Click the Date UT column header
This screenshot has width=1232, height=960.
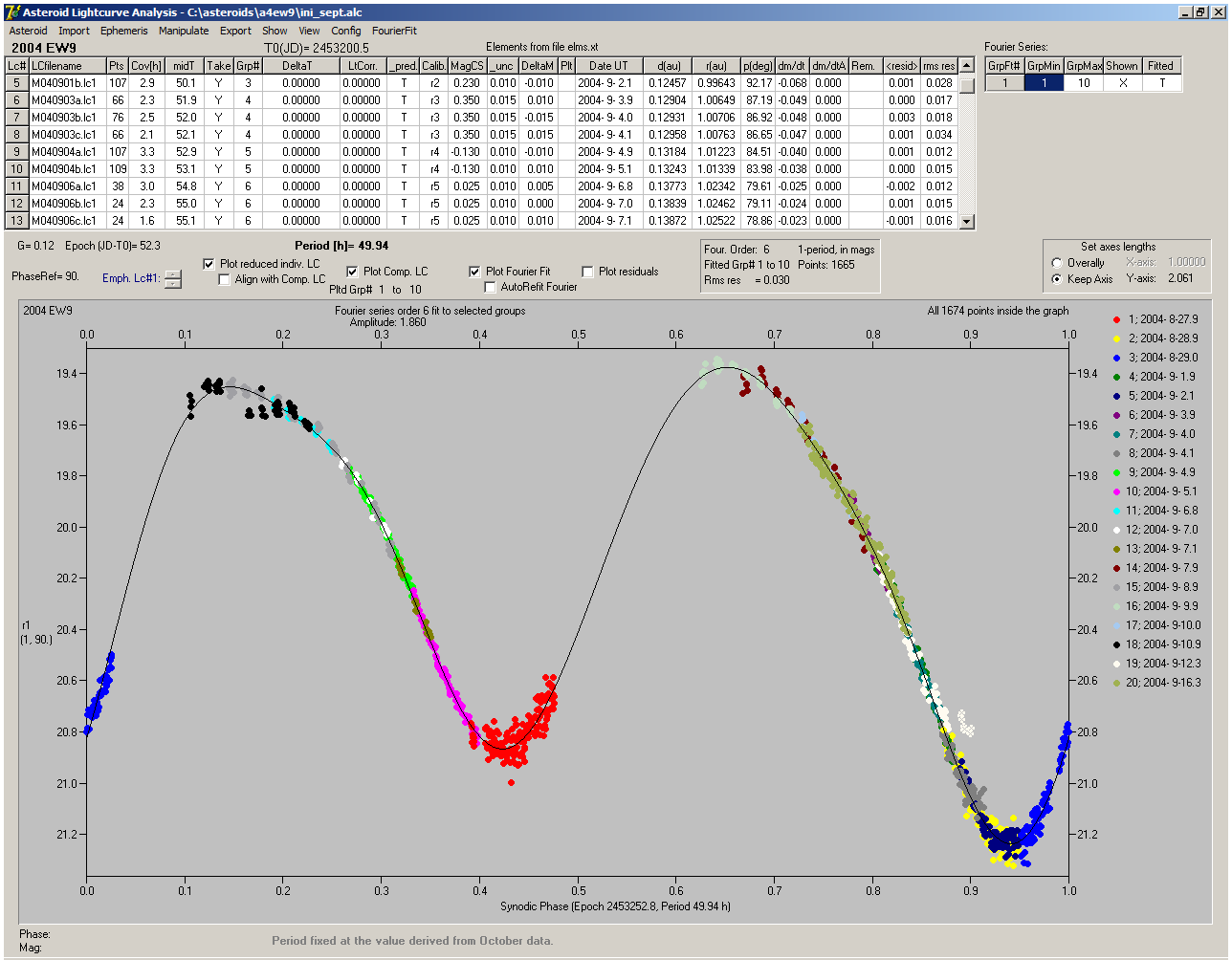tap(608, 66)
